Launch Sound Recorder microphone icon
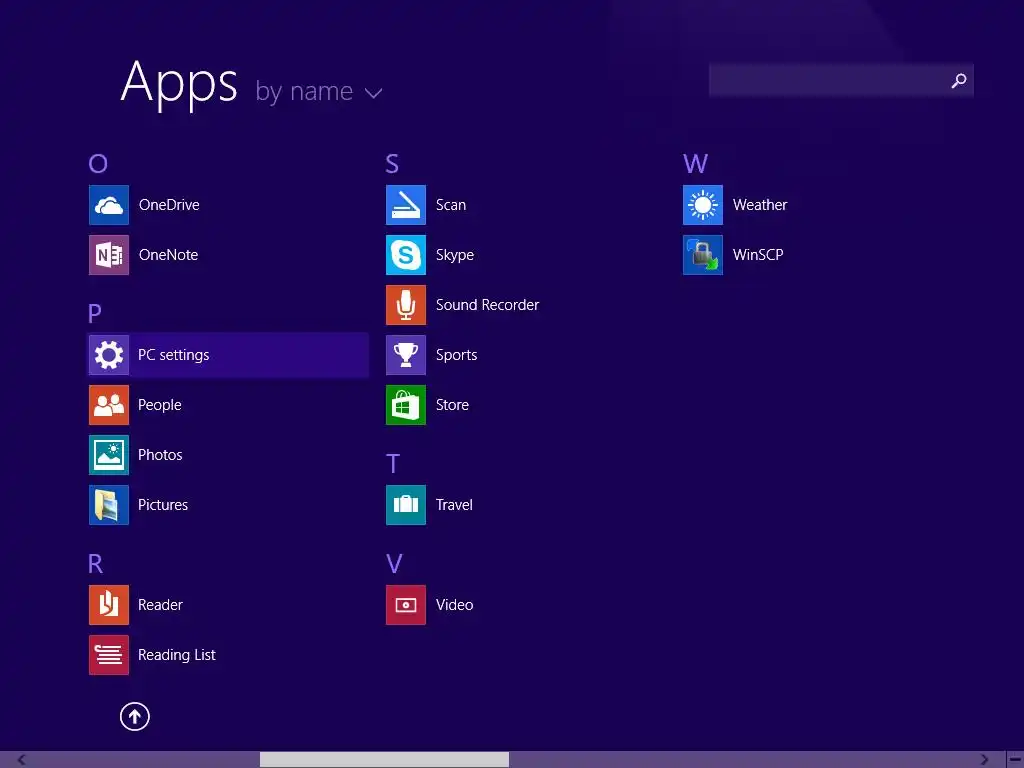 406,305
